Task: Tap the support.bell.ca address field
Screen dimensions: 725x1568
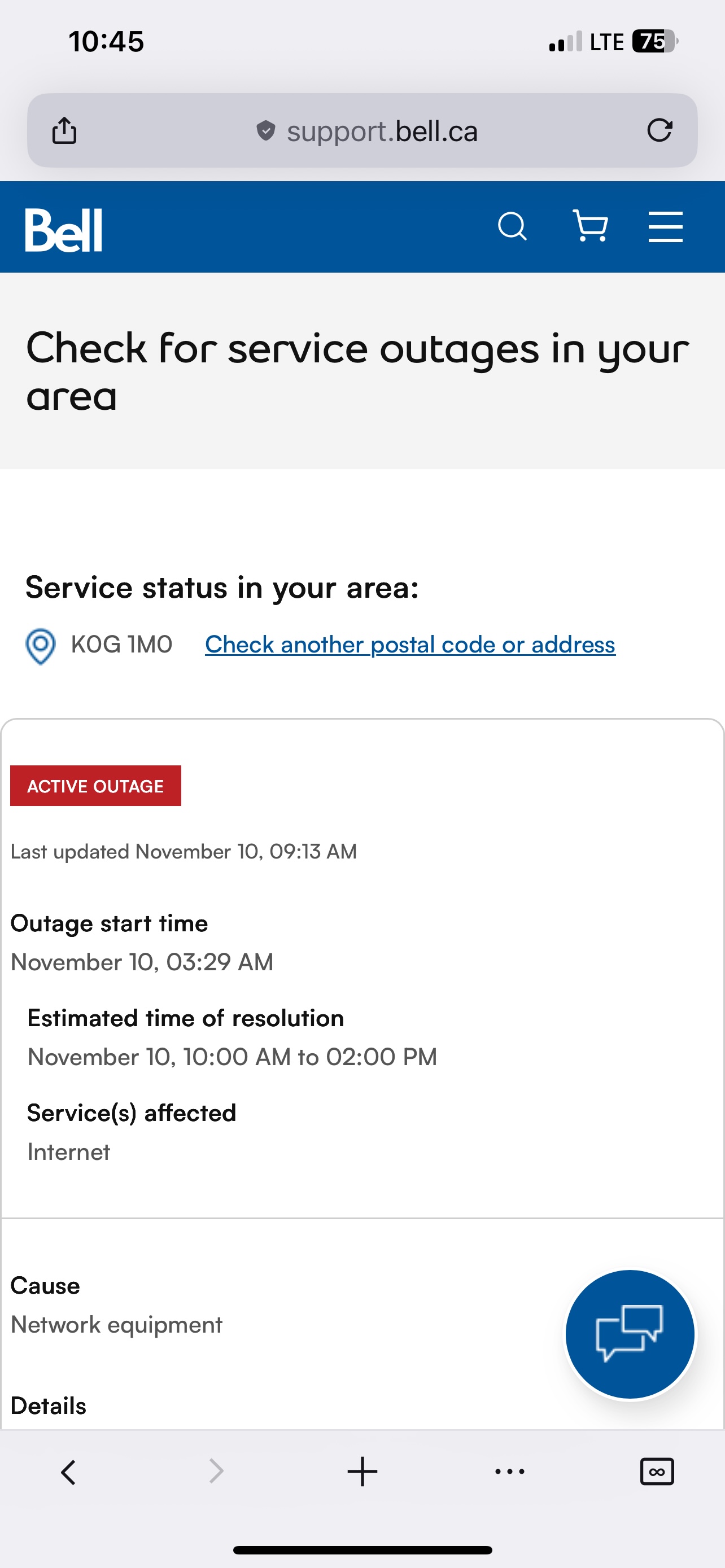Action: 382,132
